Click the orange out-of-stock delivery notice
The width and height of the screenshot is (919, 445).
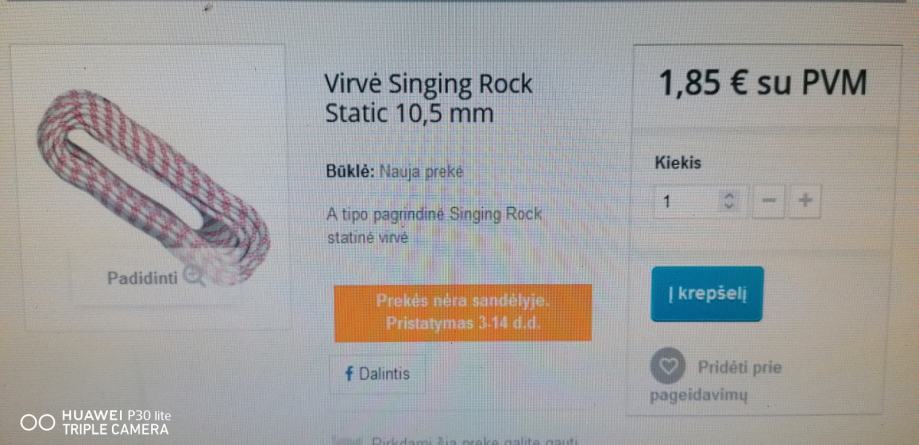(x=462, y=312)
